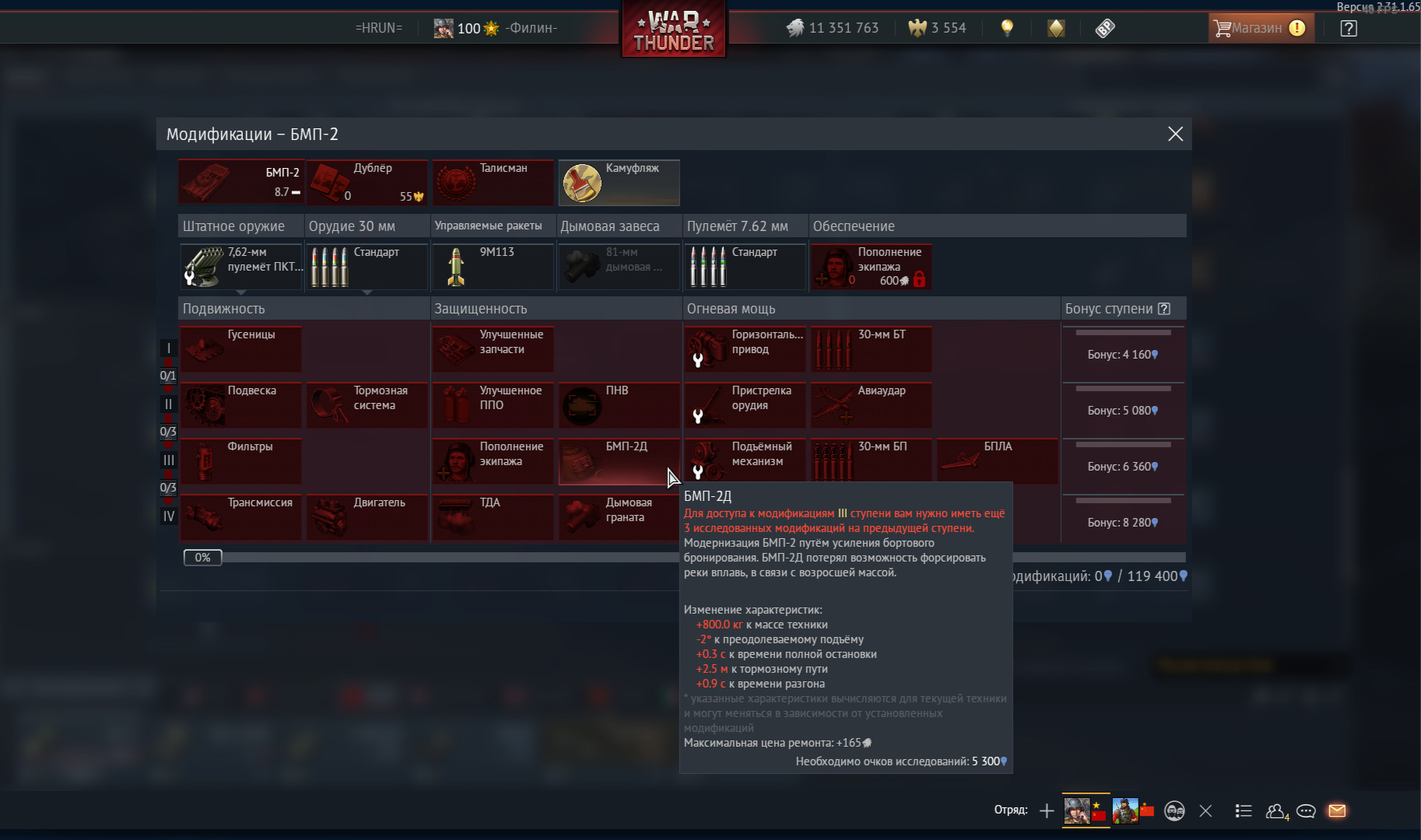The image size is (1421, 840).
Task: Open the Магазин shop button
Action: (x=1261, y=28)
